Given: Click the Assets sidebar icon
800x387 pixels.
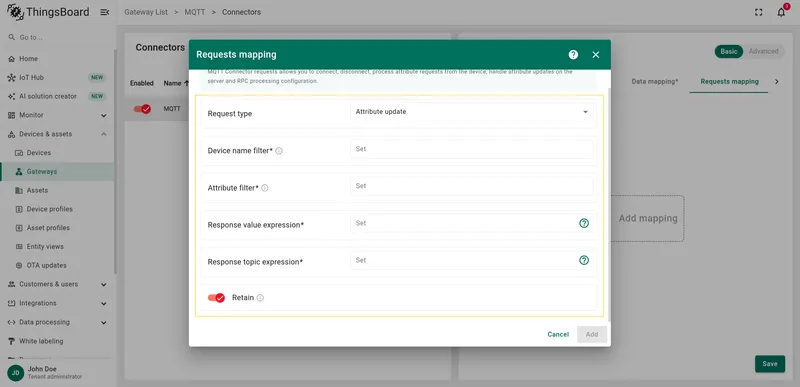Looking at the screenshot, I should (19, 190).
